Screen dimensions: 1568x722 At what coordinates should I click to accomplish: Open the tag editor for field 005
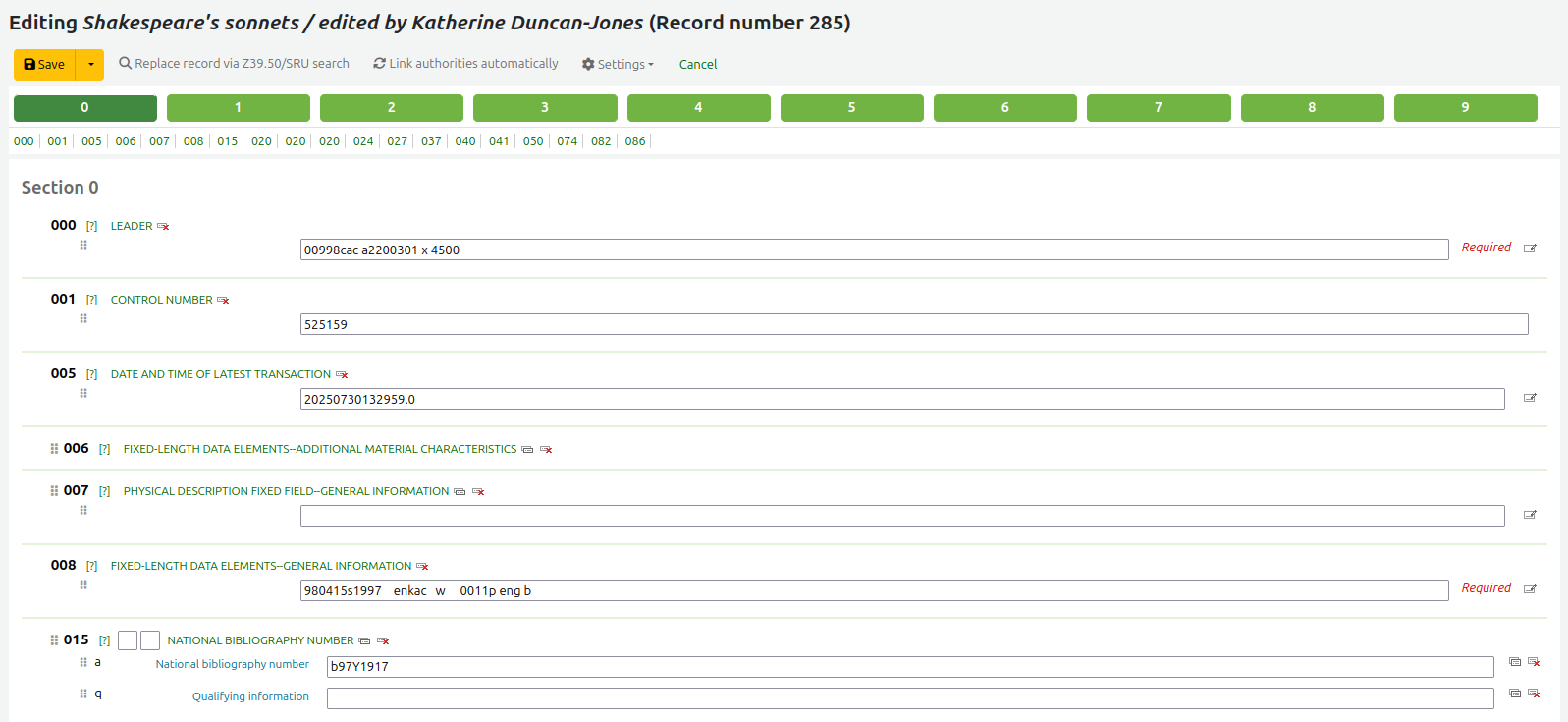pyautogui.click(x=1529, y=398)
